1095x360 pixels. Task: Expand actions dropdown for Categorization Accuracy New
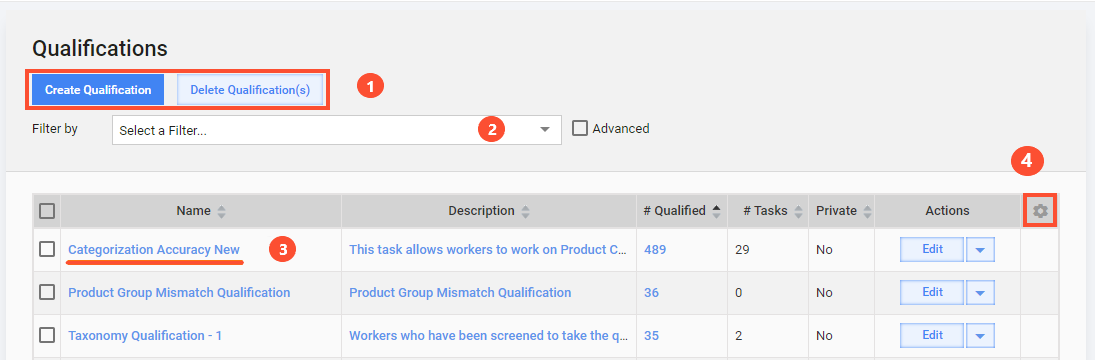(980, 250)
